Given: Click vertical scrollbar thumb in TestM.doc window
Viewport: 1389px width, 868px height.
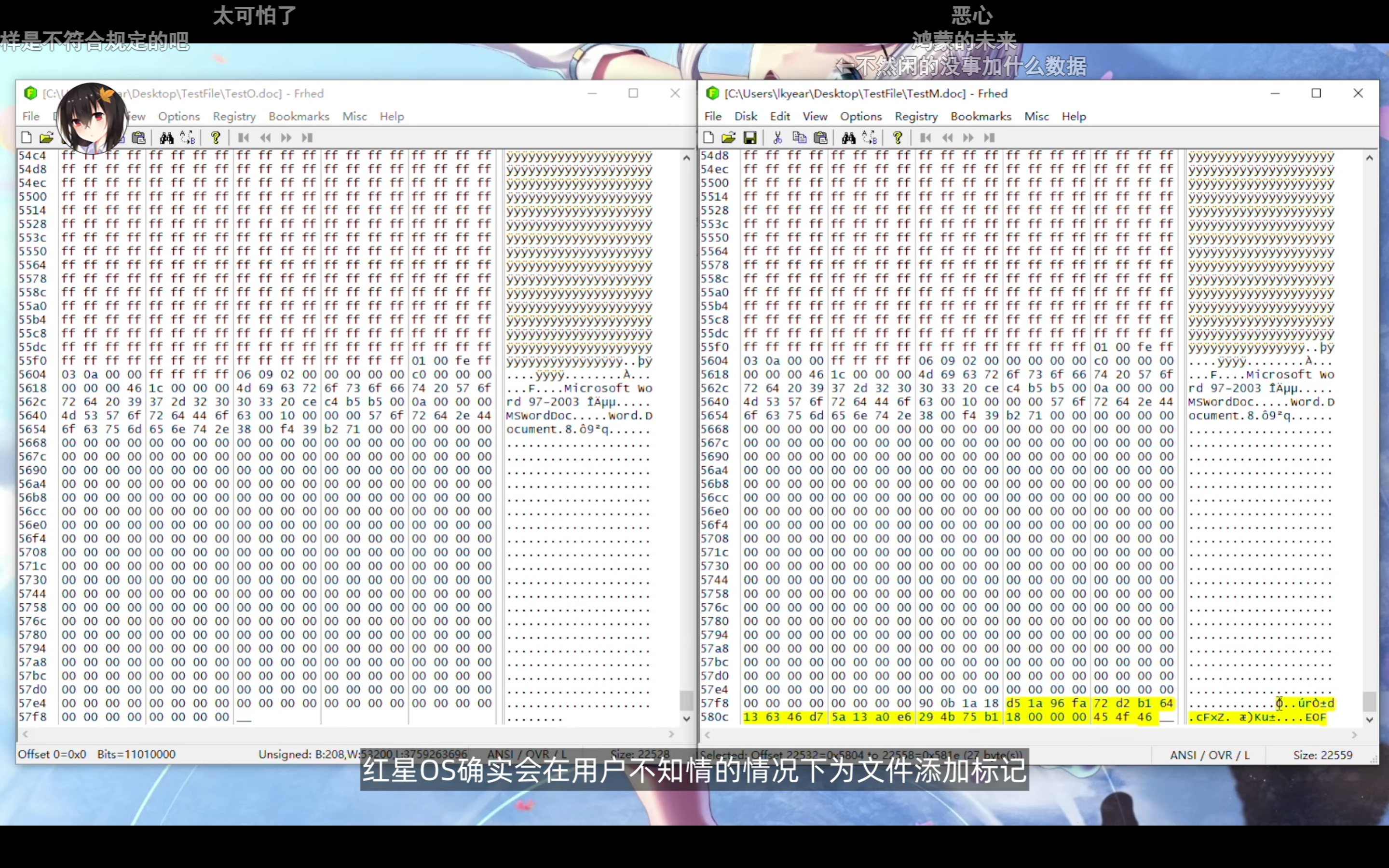Looking at the screenshot, I should tap(1370, 702).
